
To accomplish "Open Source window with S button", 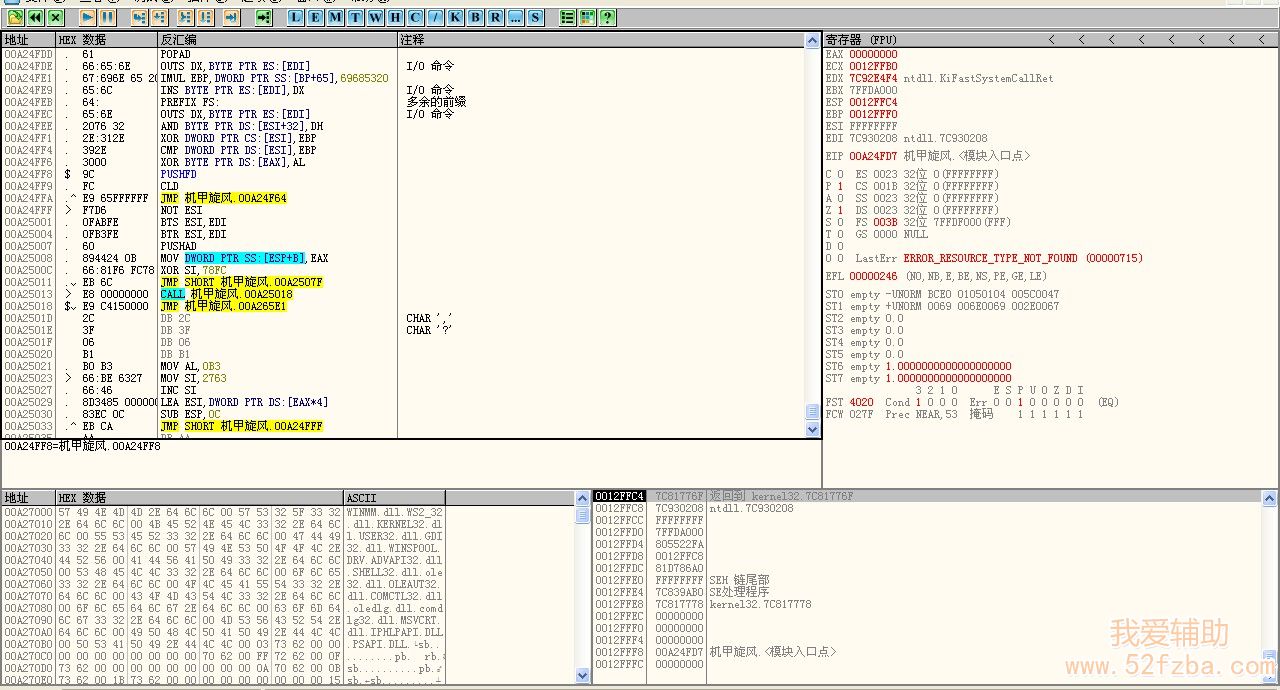I will (536, 17).
